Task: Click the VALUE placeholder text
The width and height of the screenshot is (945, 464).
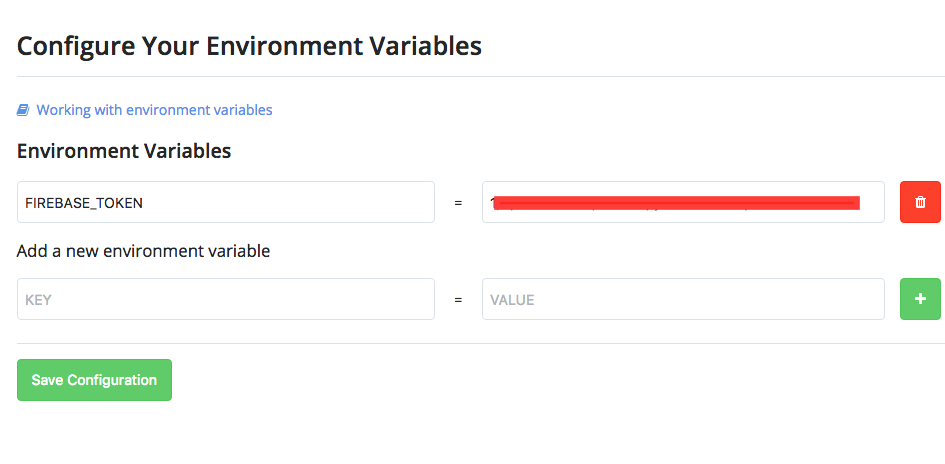Action: pyautogui.click(x=512, y=300)
